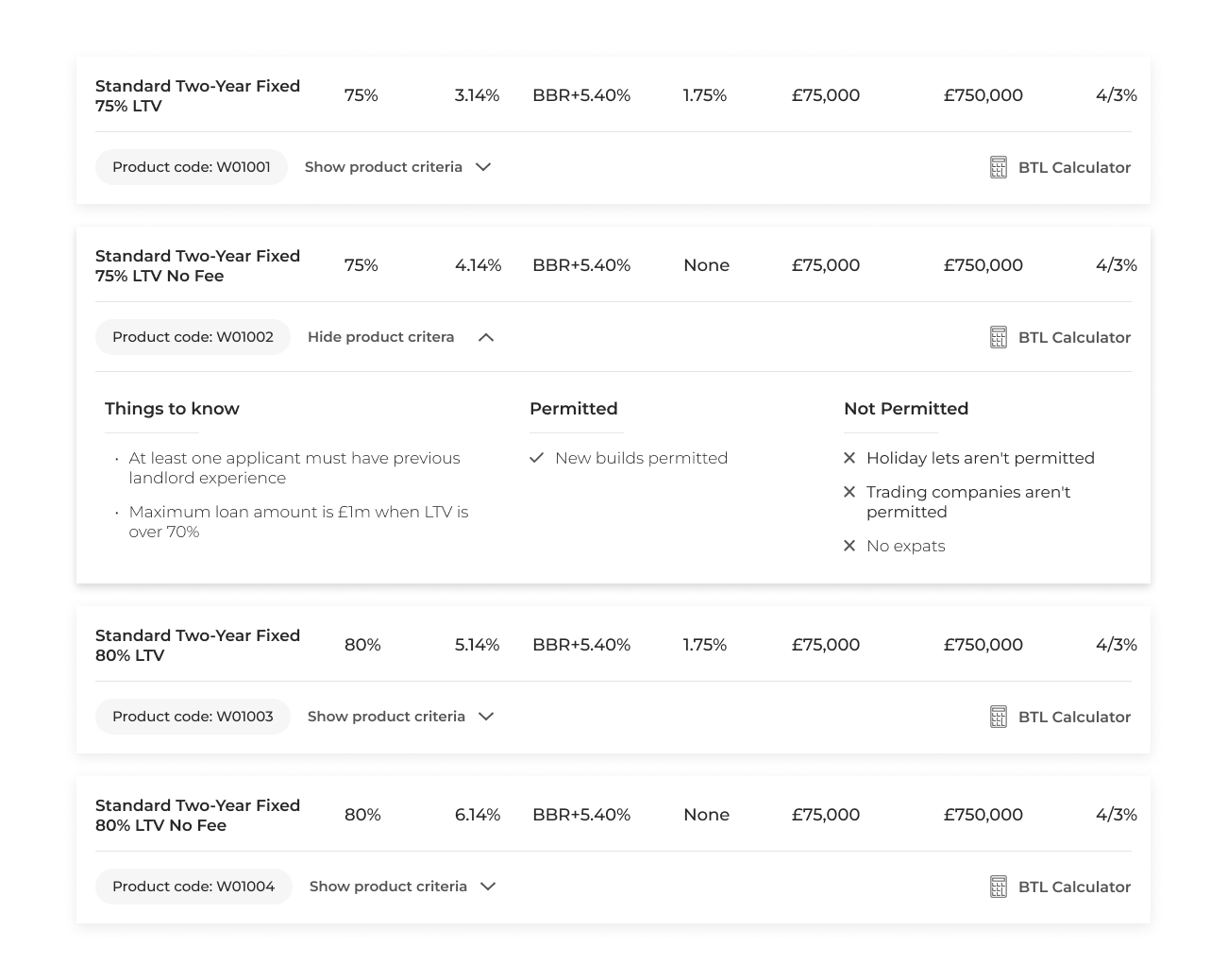Click the X icon beside No expats
1227x980 pixels.
[x=849, y=546]
